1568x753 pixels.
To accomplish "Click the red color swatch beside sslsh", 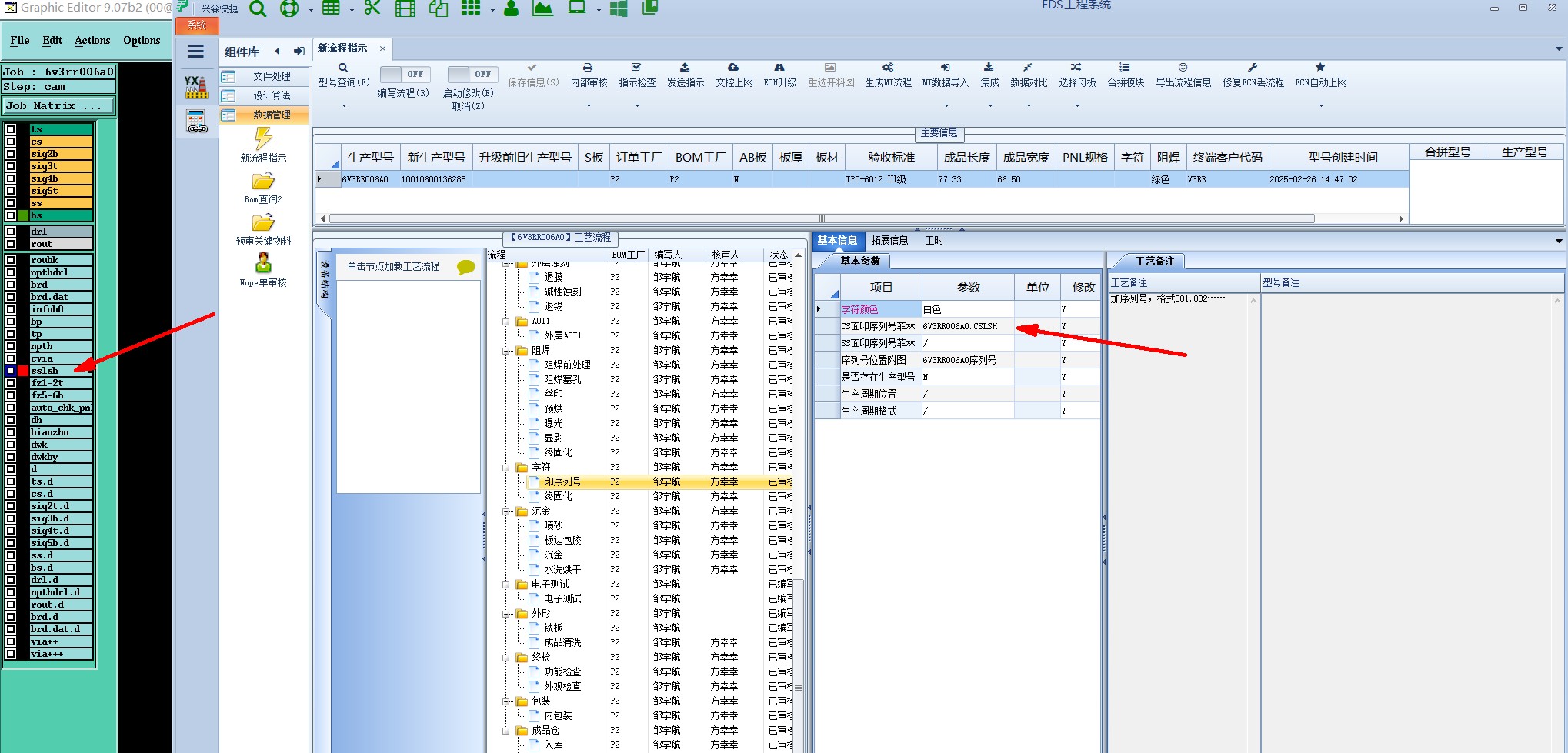I will pos(23,371).
